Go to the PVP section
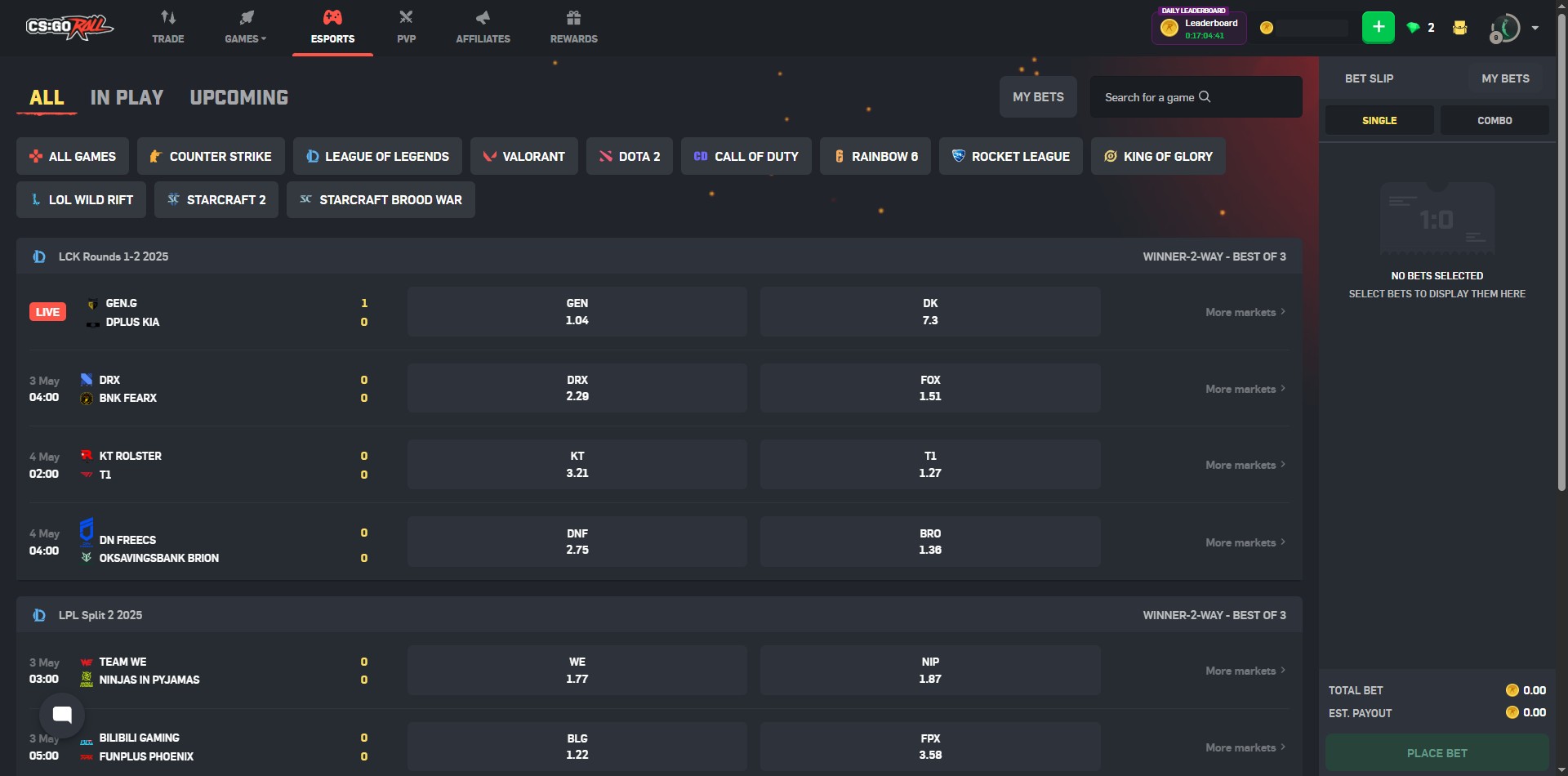The width and height of the screenshot is (1568, 776). tap(406, 28)
